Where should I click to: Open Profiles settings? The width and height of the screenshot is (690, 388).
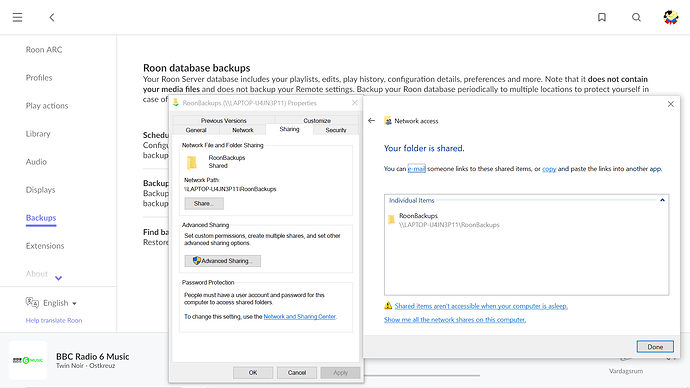[x=39, y=78]
